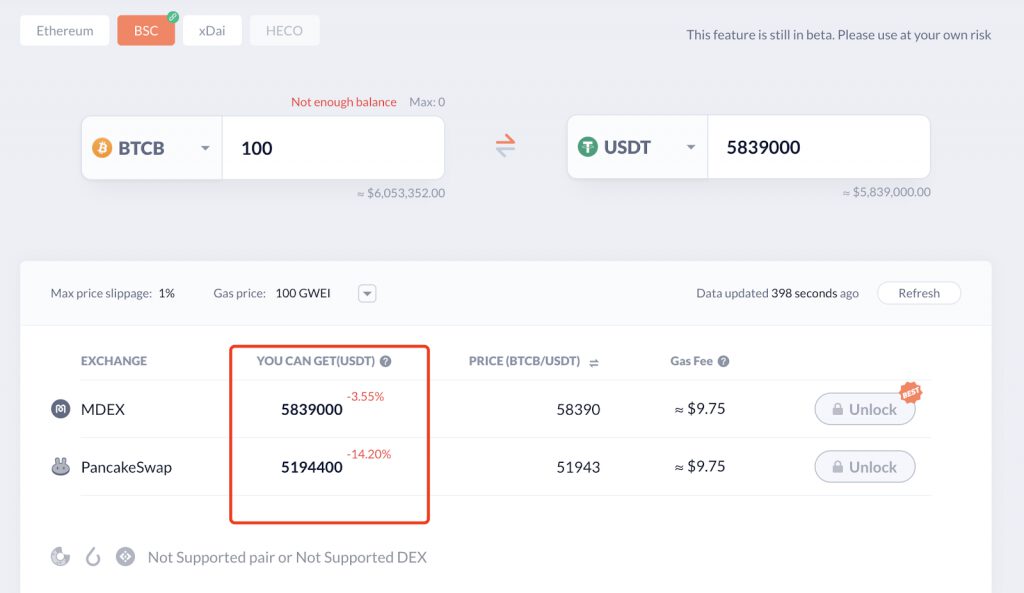Expand the USDT token dropdown
The width and height of the screenshot is (1024, 593).
click(x=691, y=147)
